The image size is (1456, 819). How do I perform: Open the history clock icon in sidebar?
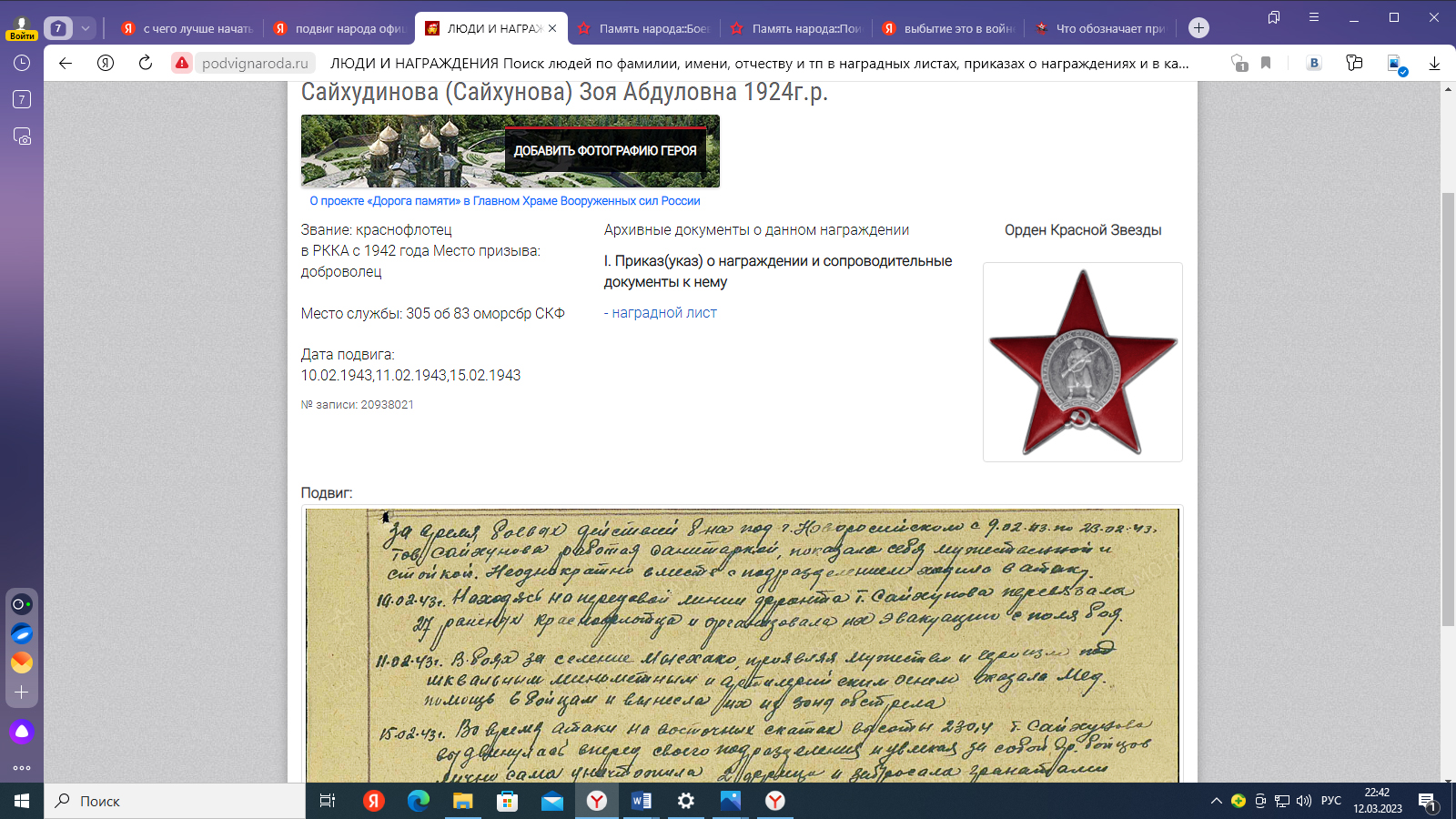click(22, 63)
